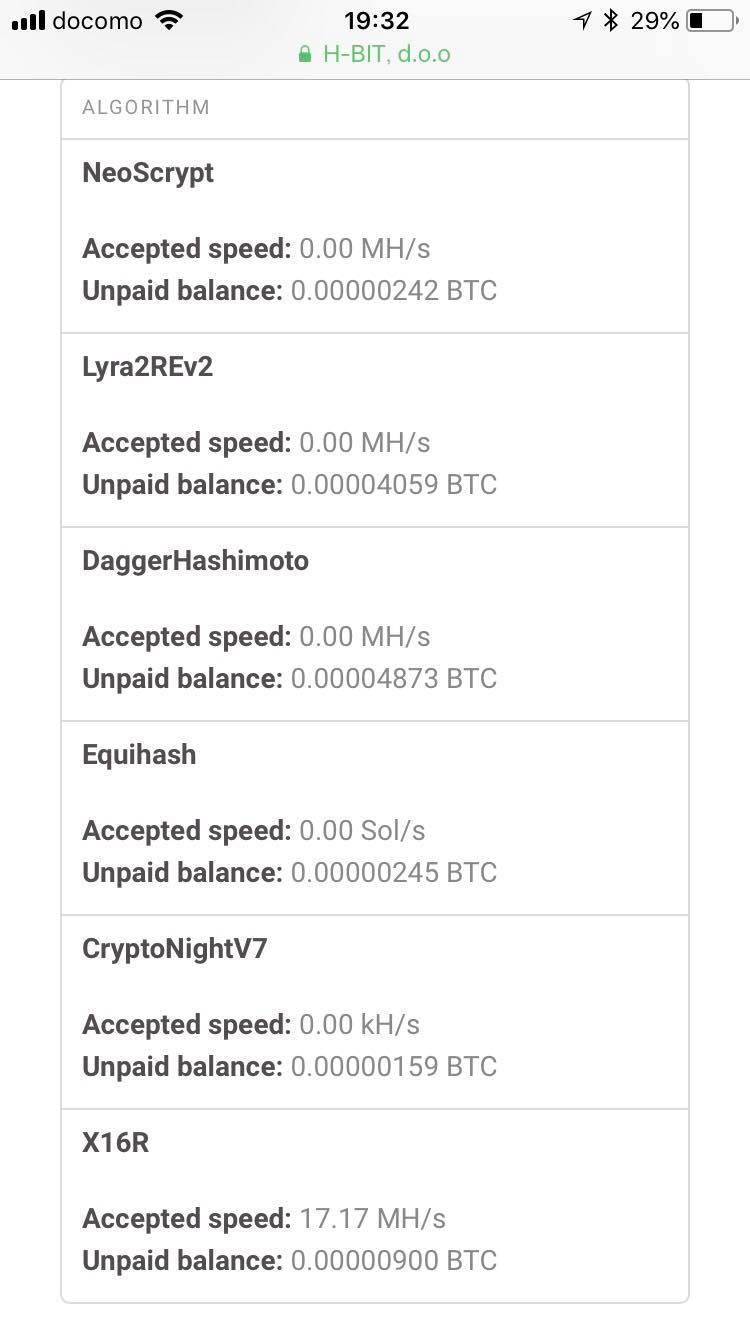Click the 0.00004873 BTC unpaid balance
The height and width of the screenshot is (1334, 750).
[x=394, y=678]
